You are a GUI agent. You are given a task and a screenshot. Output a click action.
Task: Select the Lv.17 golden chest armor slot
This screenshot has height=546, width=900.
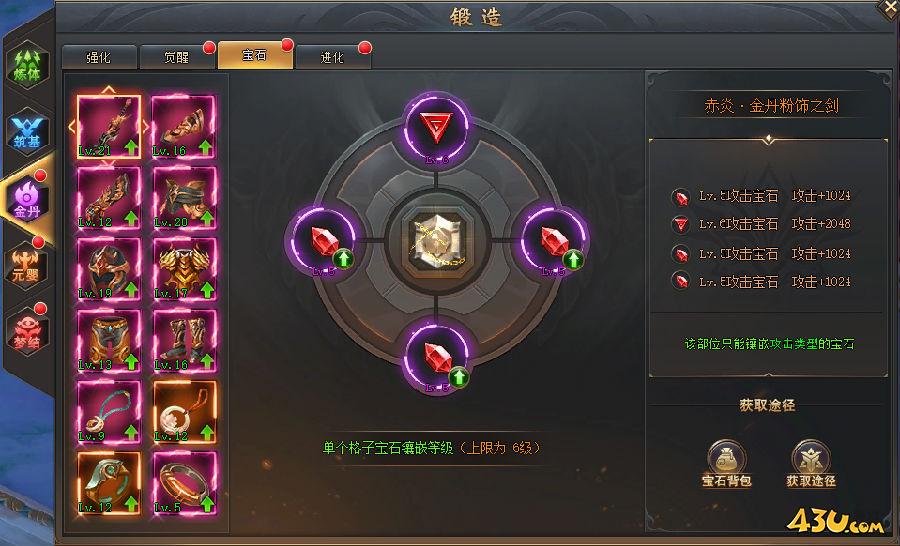coord(184,269)
